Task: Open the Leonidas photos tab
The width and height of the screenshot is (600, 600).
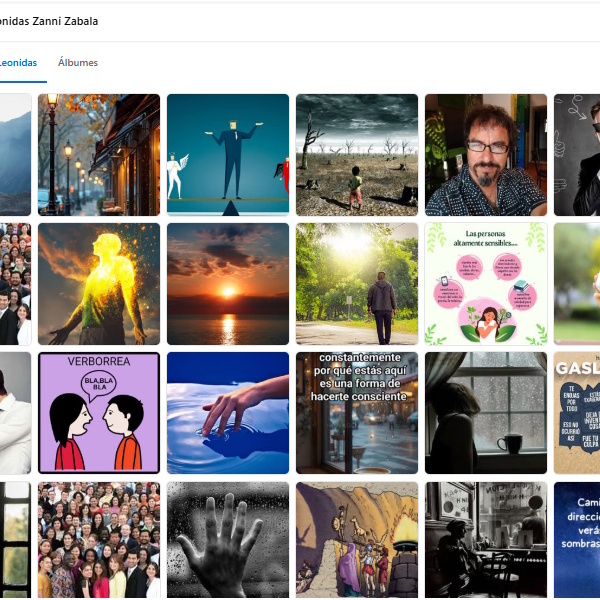Action: tap(18, 62)
